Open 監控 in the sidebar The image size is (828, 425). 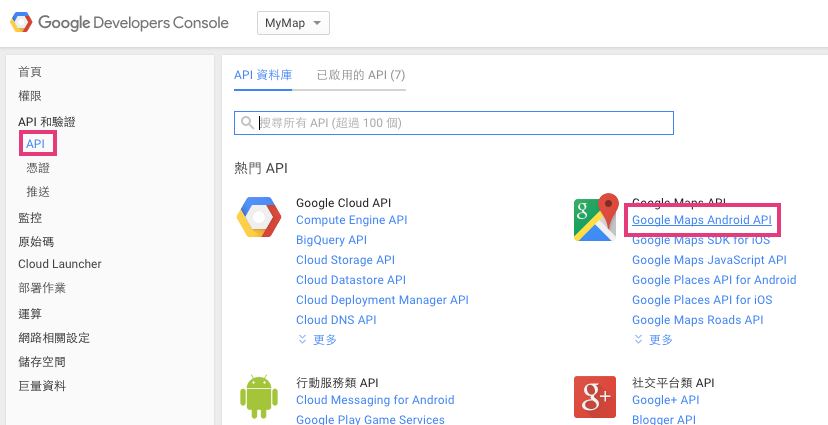click(30, 218)
